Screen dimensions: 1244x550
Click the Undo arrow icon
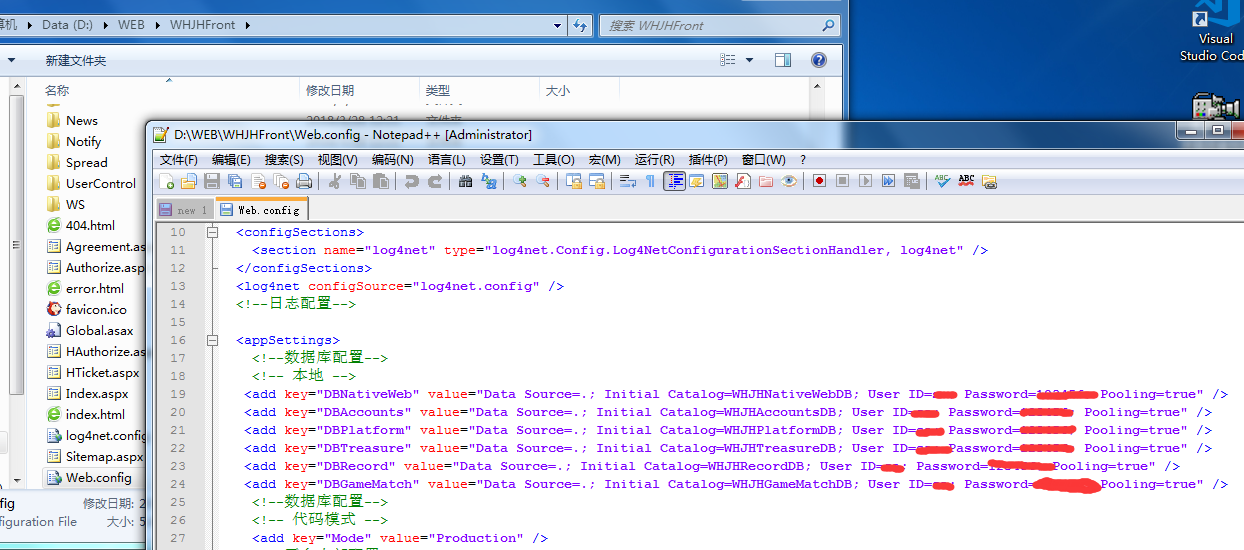[411, 181]
